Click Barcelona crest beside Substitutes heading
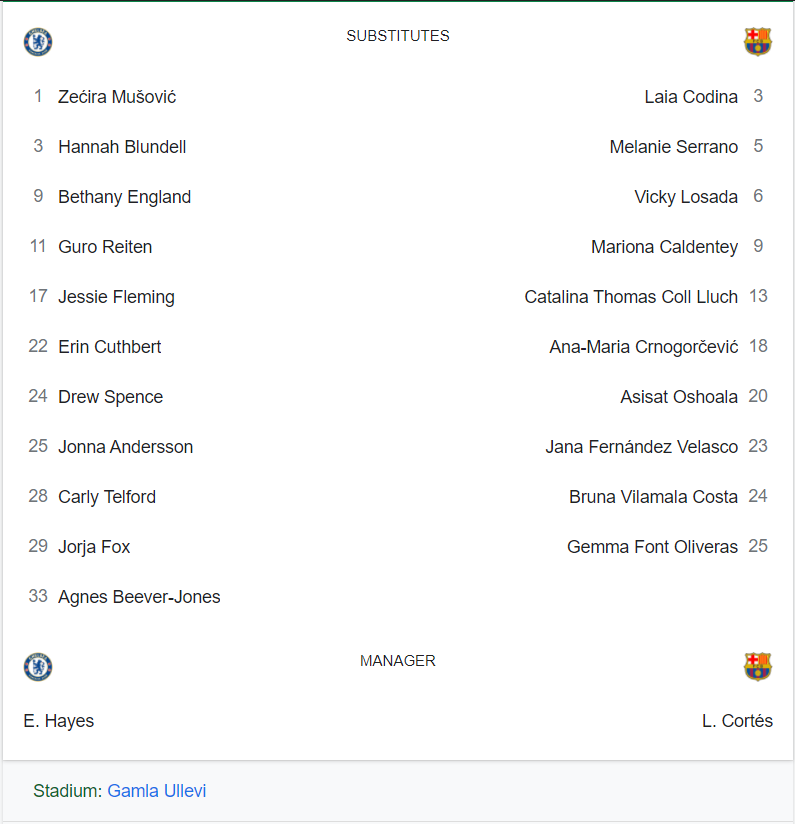Viewport: 795px width, 824px height. (x=757, y=42)
